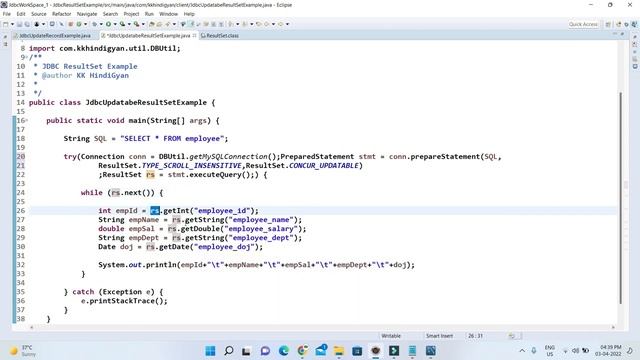Collapse main method at line 16
The image size is (640, 360).
27,120
